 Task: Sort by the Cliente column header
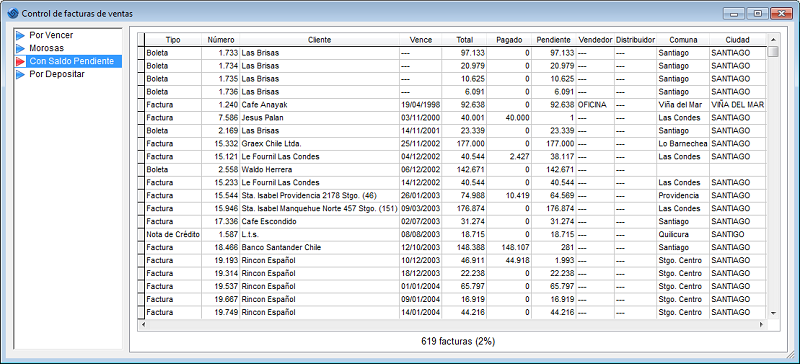(x=319, y=40)
